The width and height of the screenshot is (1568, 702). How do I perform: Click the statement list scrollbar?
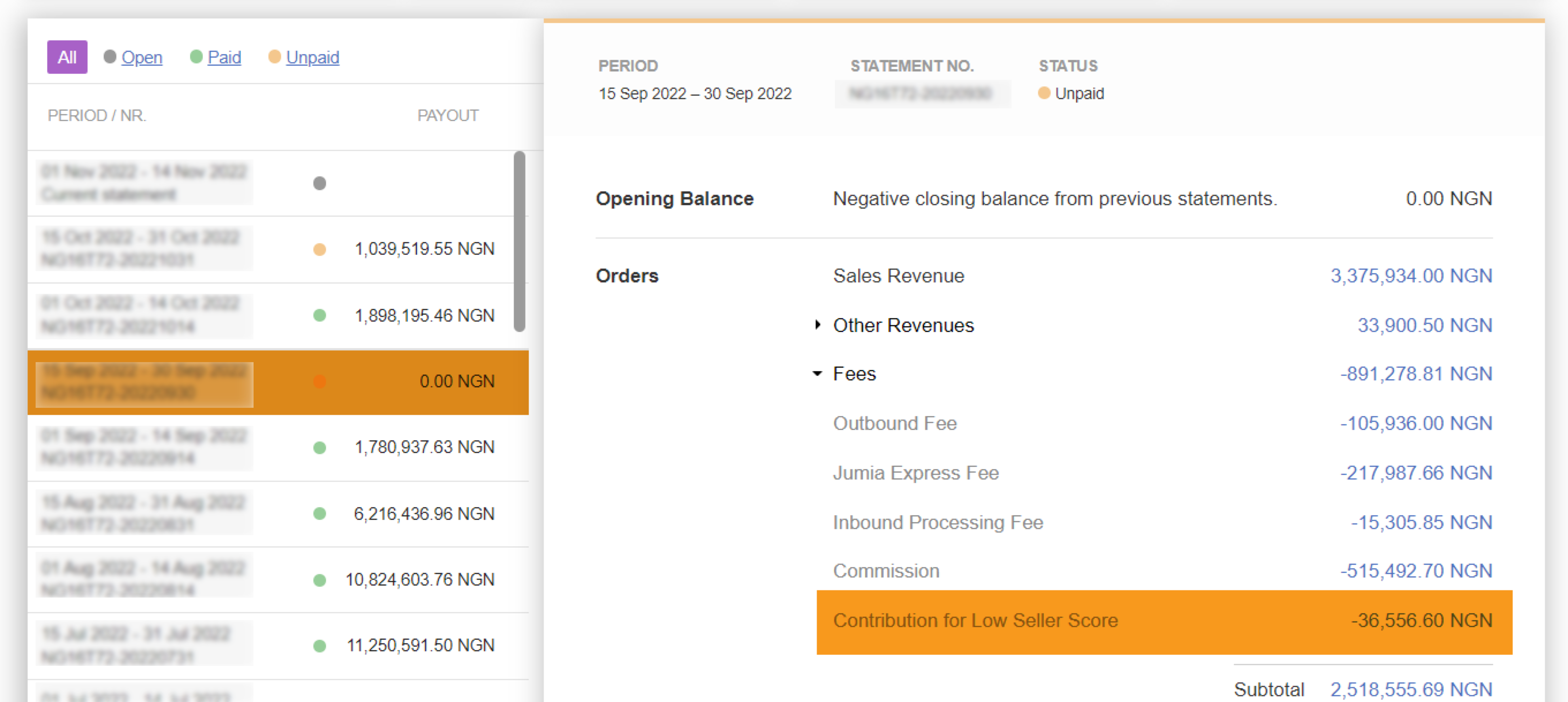(519, 241)
